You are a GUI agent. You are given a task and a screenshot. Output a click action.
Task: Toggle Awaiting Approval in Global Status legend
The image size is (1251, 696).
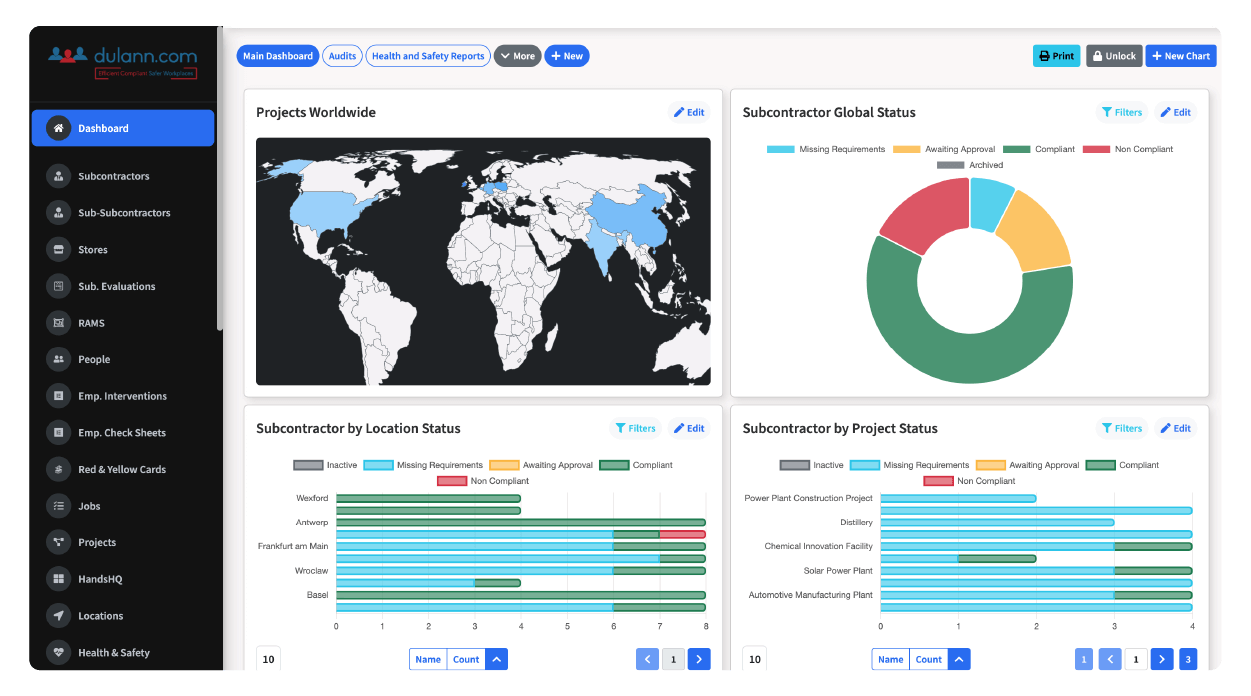(x=942, y=149)
